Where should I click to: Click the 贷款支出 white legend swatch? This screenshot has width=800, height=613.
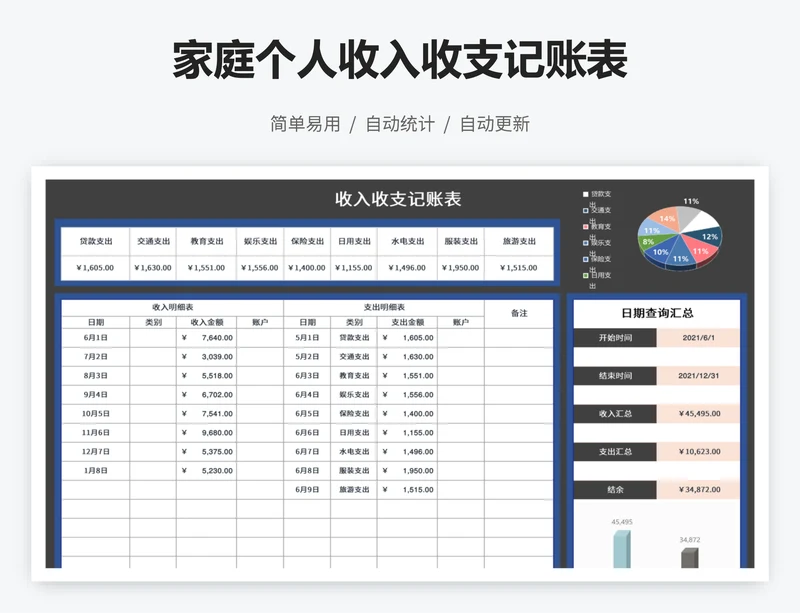pyautogui.click(x=586, y=194)
